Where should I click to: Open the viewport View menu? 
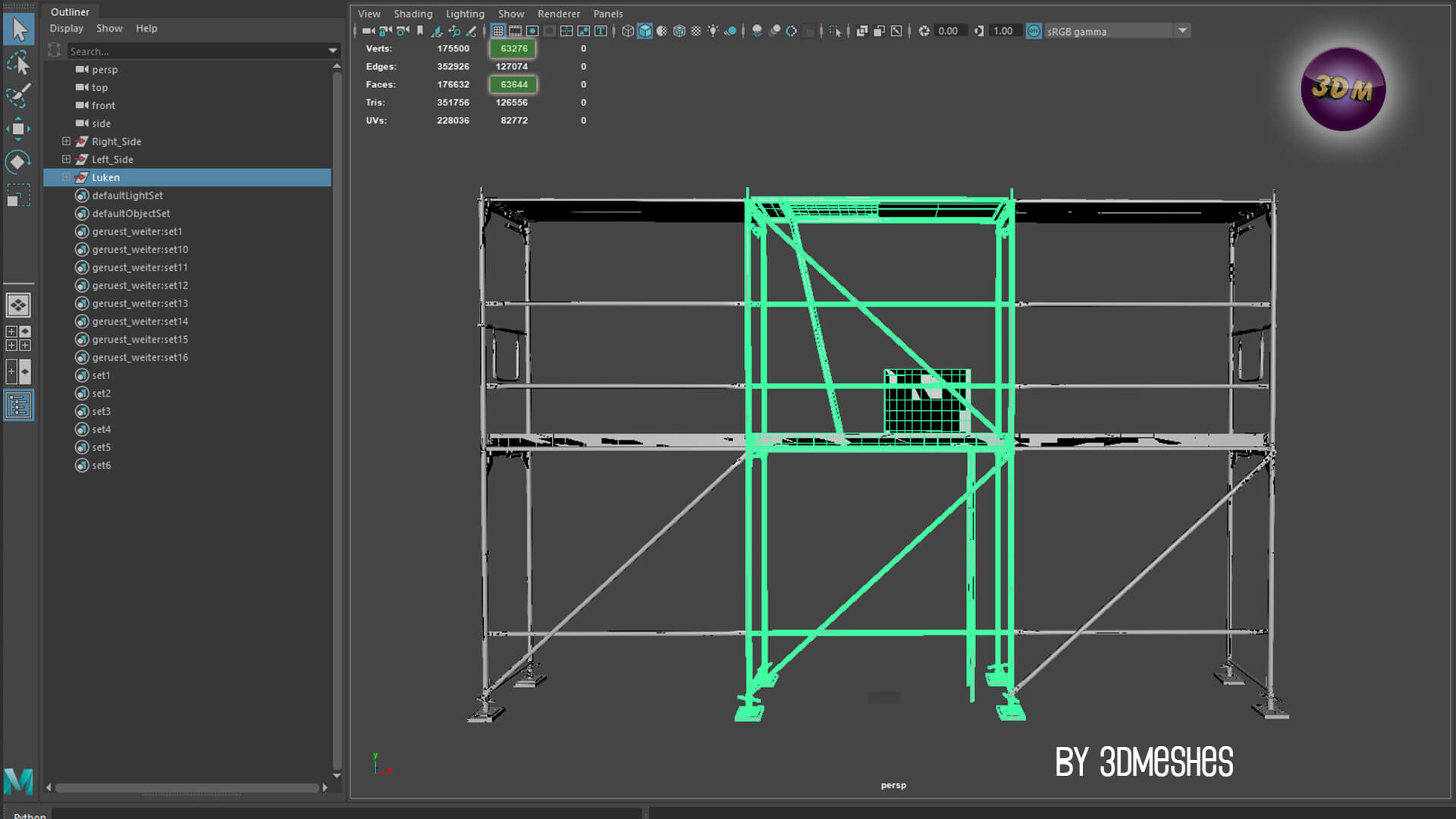coord(369,14)
